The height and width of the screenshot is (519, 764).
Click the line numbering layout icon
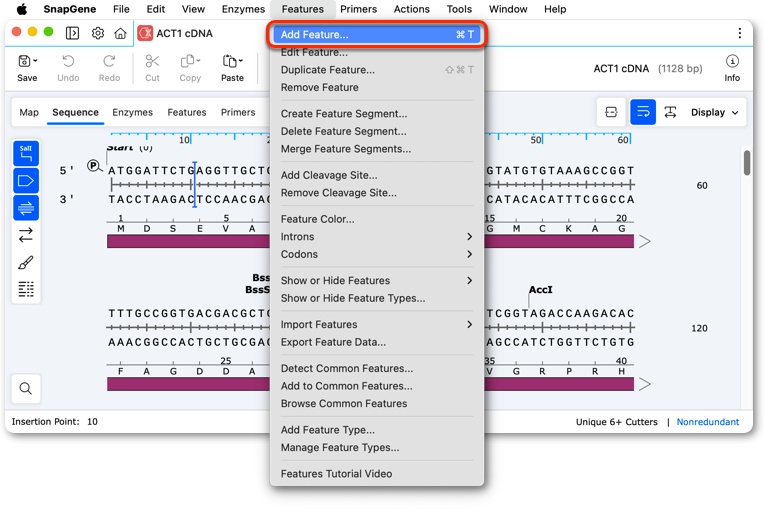26,289
